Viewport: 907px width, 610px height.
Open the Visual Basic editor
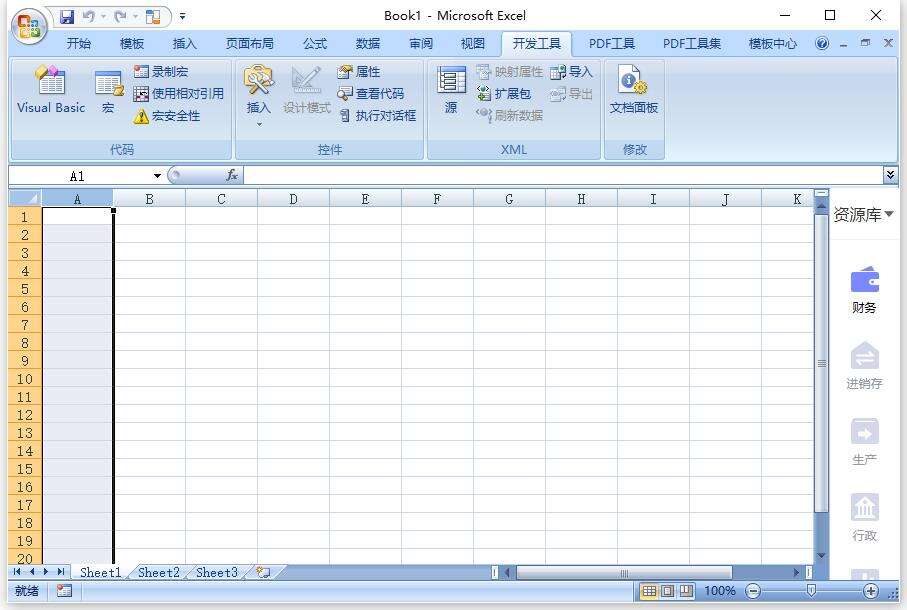point(51,89)
